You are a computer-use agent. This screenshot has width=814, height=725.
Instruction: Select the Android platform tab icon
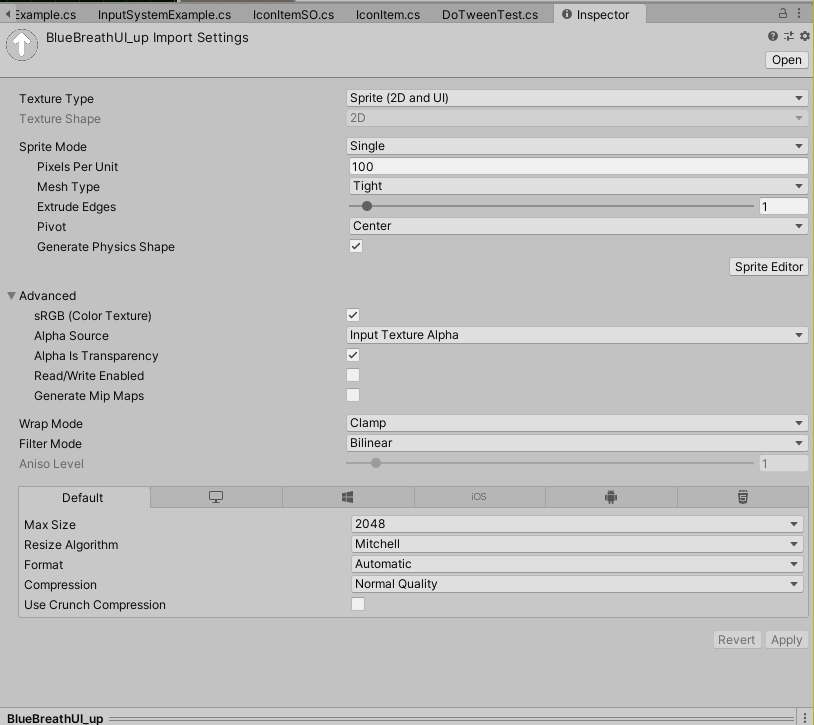pyautogui.click(x=610, y=497)
